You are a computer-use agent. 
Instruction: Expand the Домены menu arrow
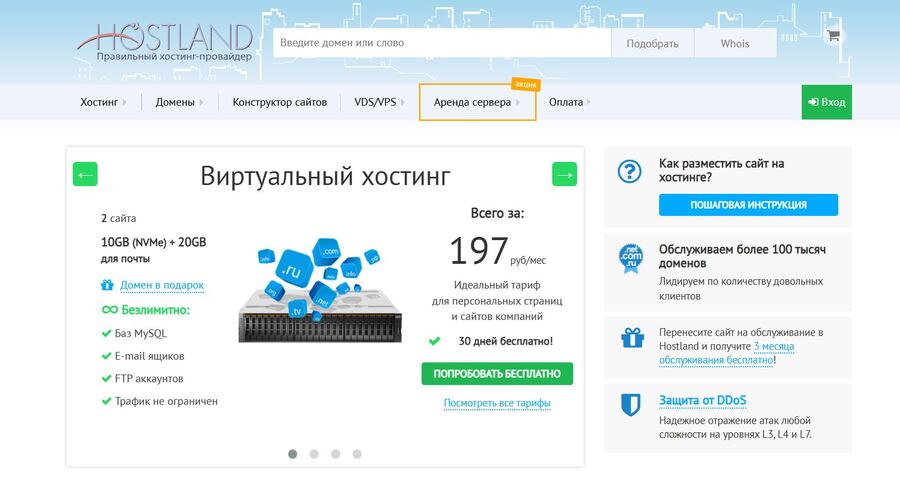pyautogui.click(x=201, y=103)
